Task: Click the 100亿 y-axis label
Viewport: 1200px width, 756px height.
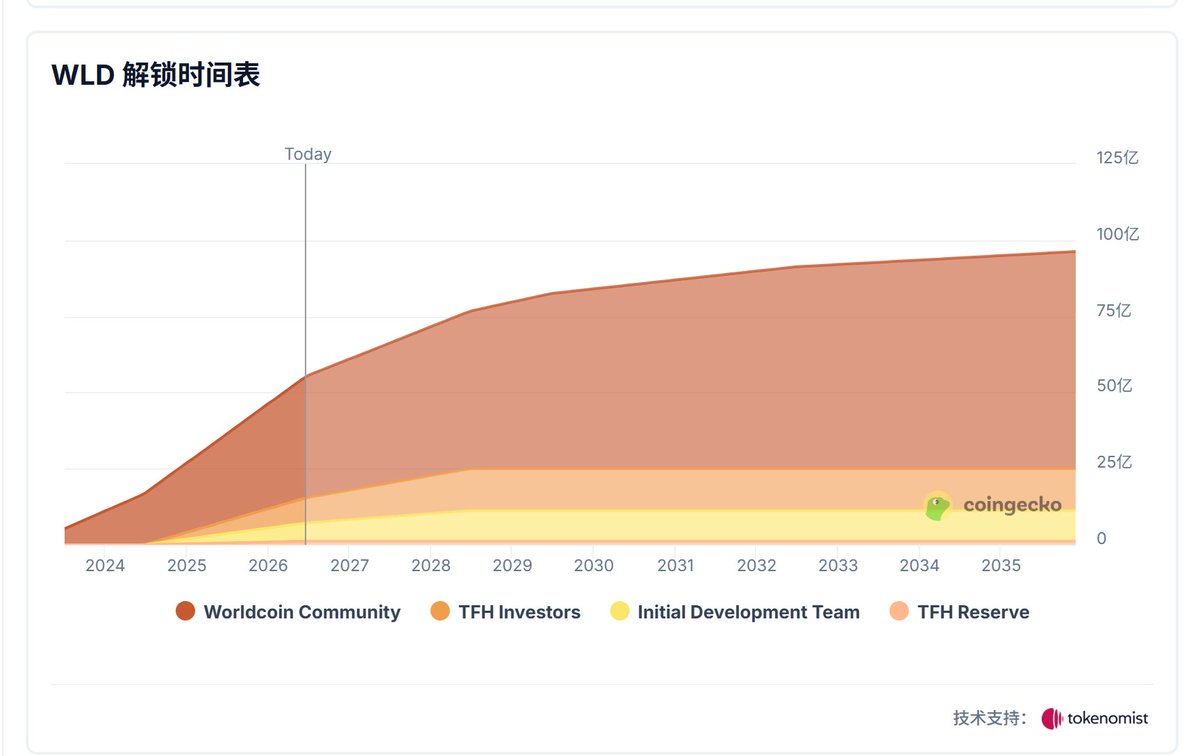Action: coord(1118,234)
